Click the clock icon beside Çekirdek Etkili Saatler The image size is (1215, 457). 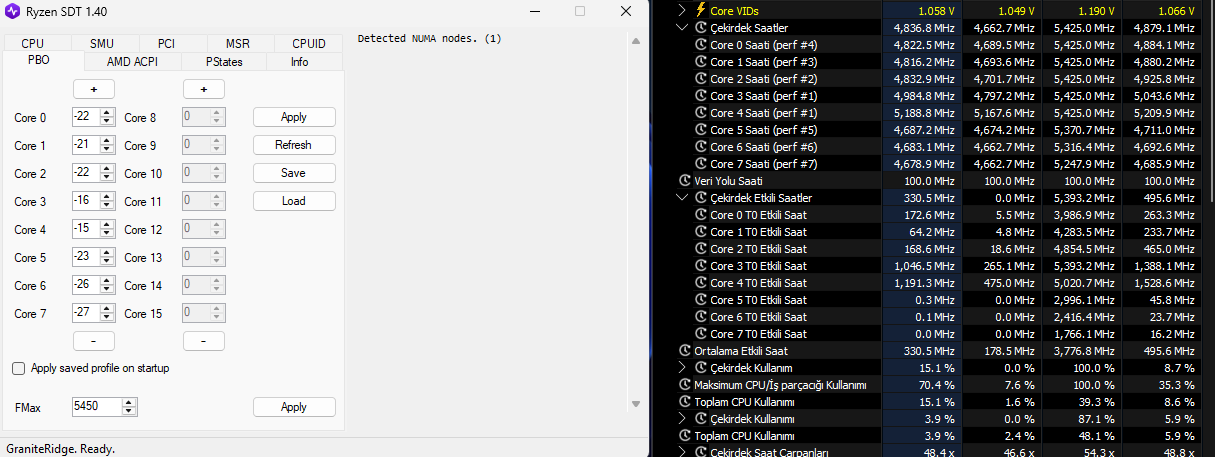click(700, 198)
